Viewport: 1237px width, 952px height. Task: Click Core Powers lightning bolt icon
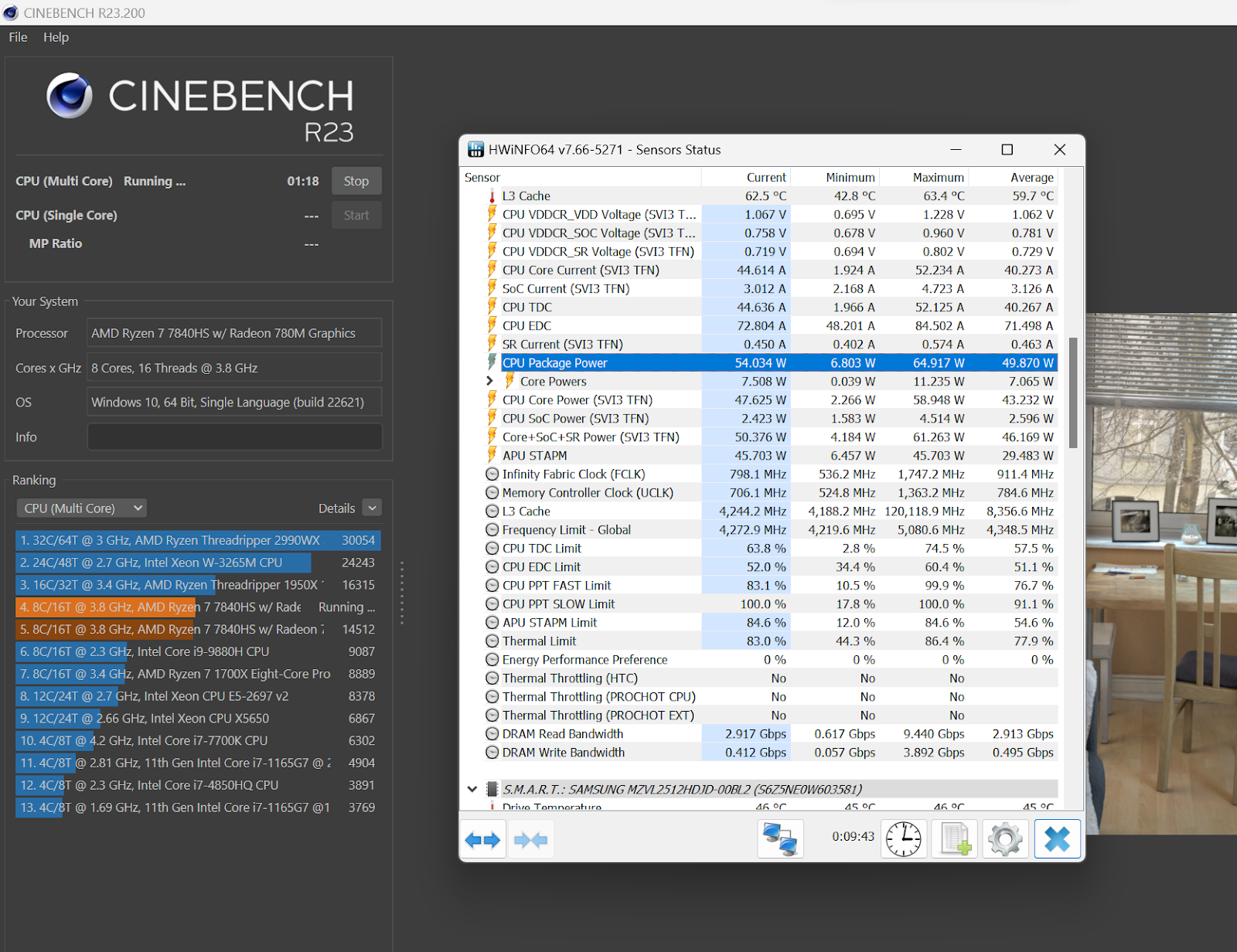pos(509,381)
